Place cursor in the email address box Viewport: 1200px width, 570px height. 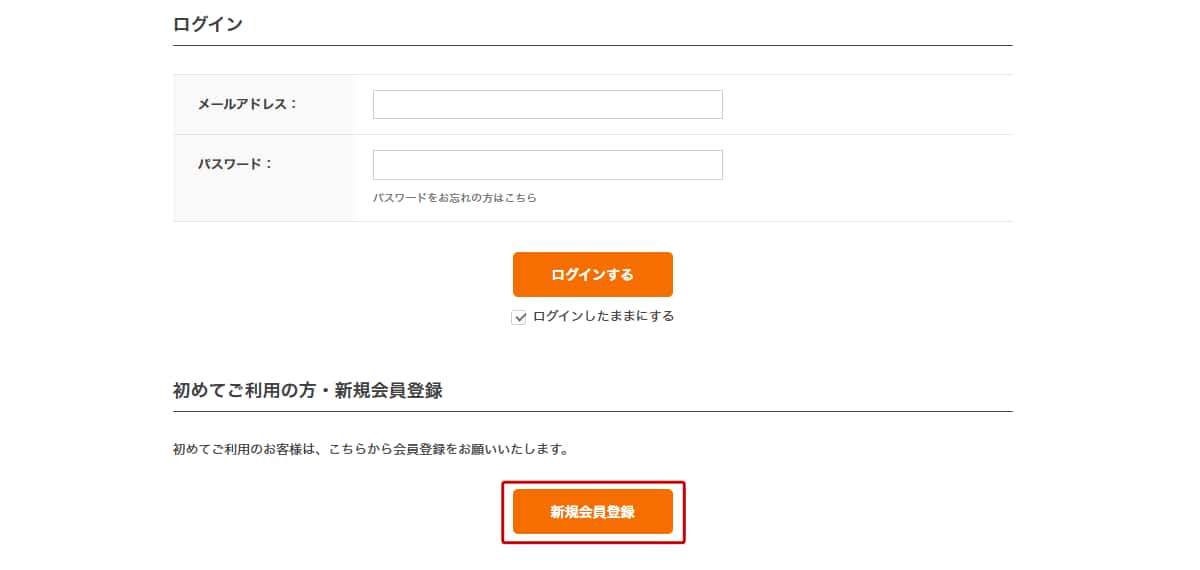coord(547,104)
